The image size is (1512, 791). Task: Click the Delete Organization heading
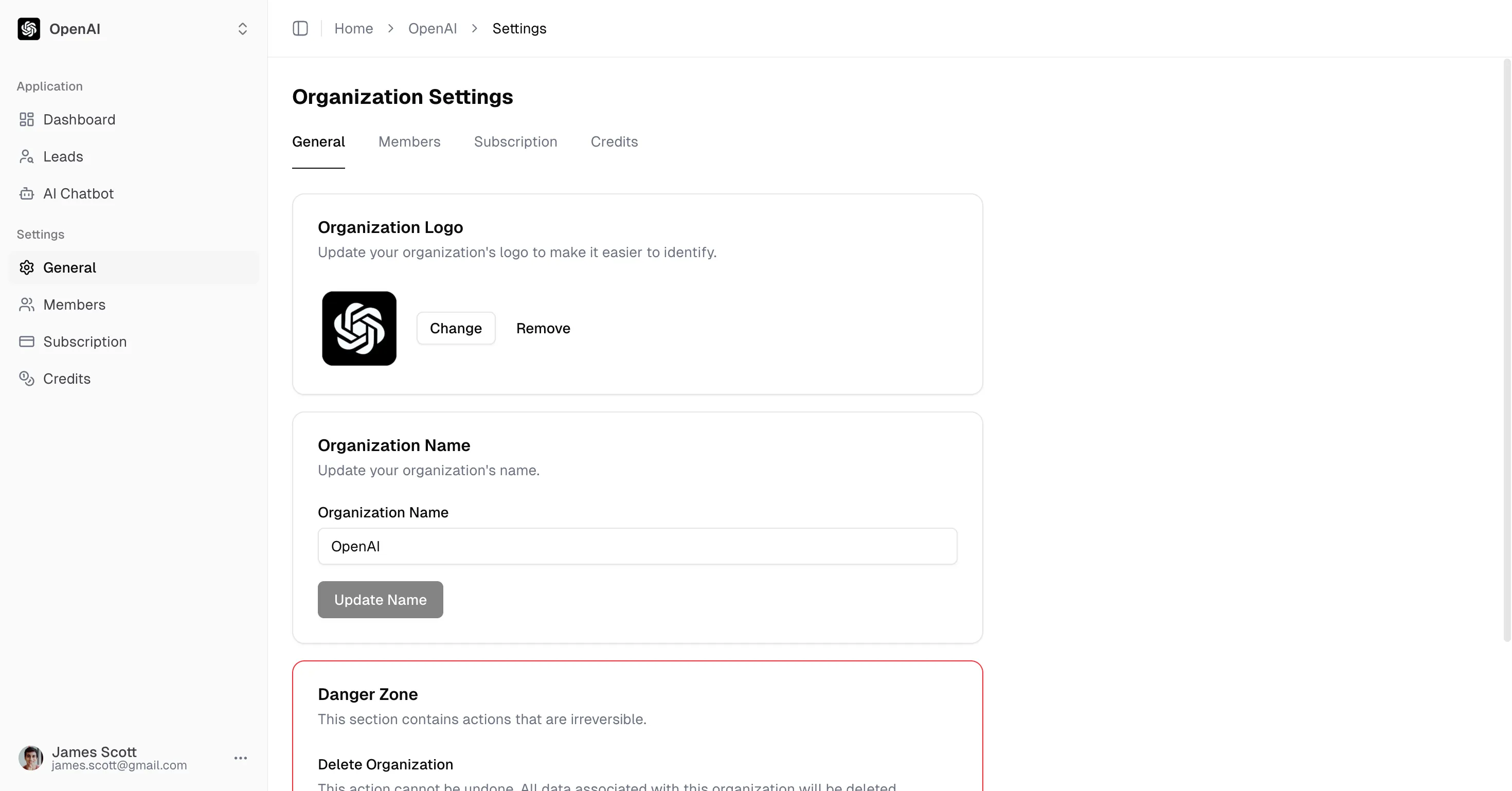tap(386, 765)
